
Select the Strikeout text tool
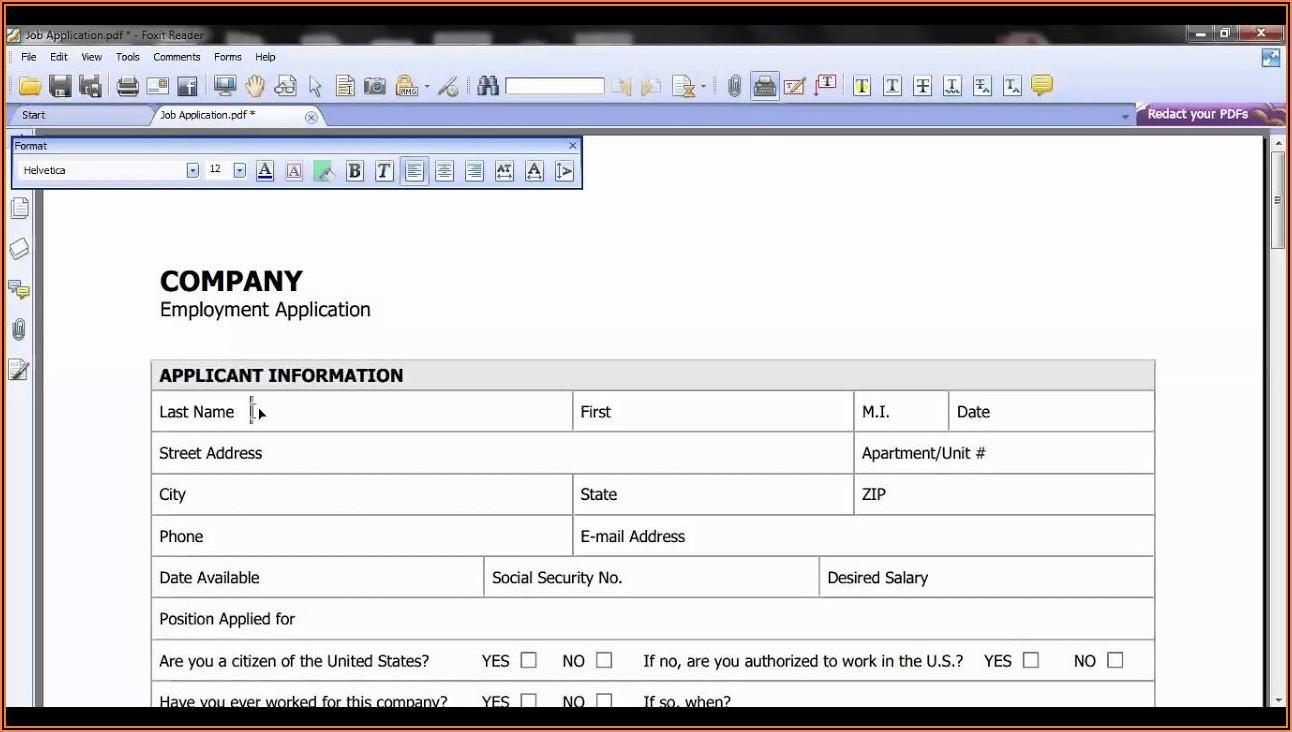coord(922,86)
